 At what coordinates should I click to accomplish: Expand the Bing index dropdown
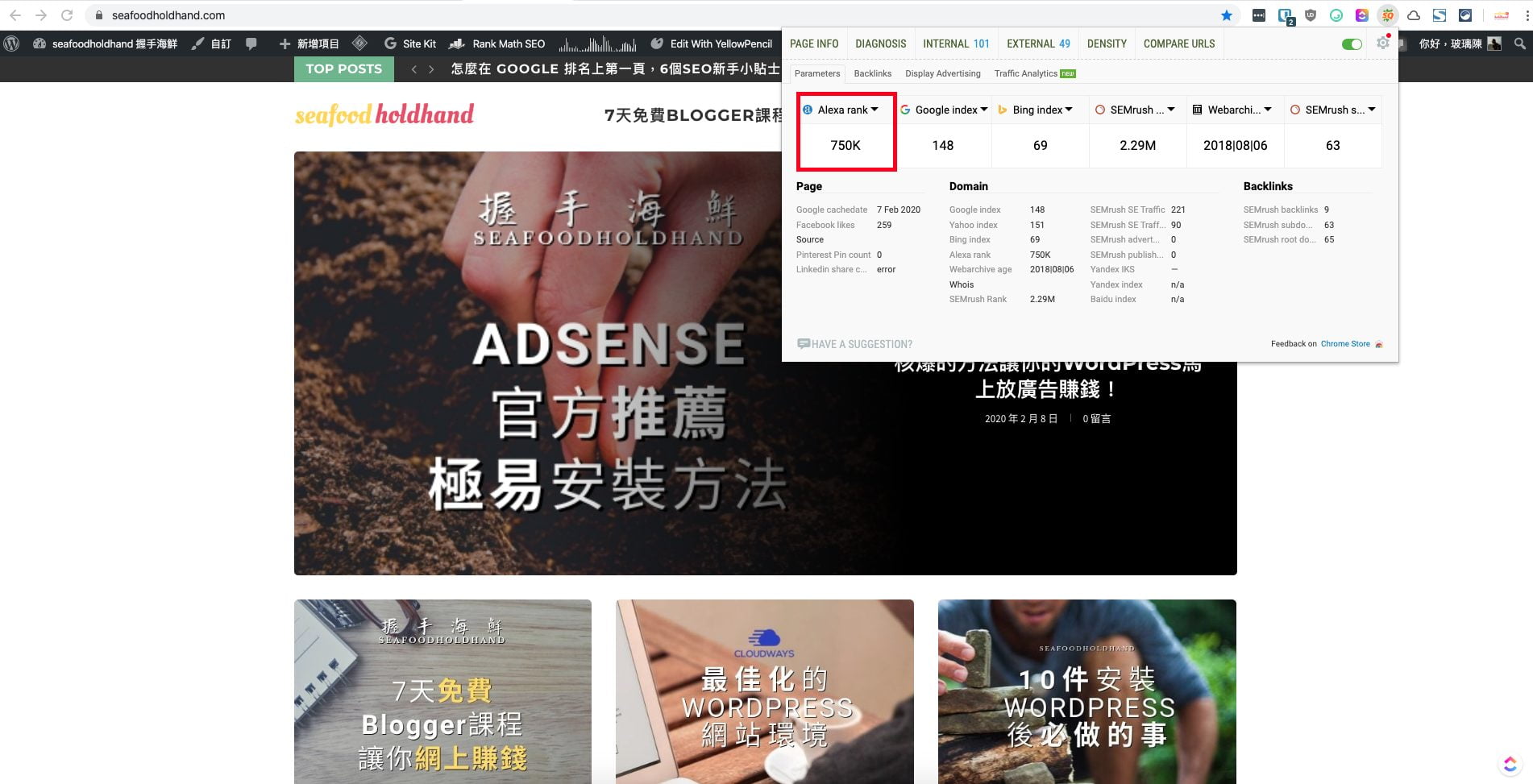(x=1069, y=110)
